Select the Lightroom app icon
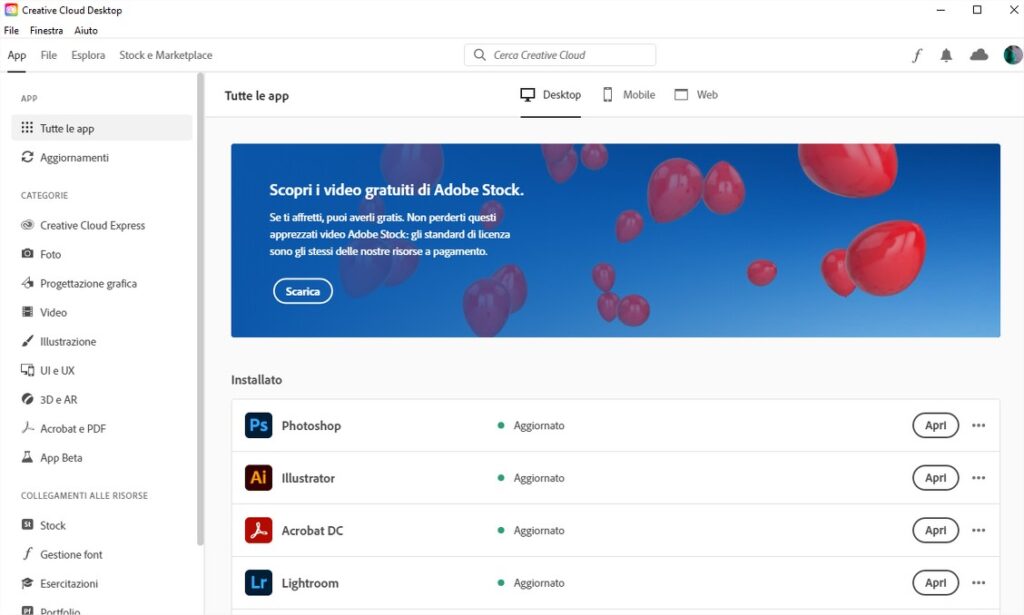This screenshot has height=615, width=1024. point(258,582)
